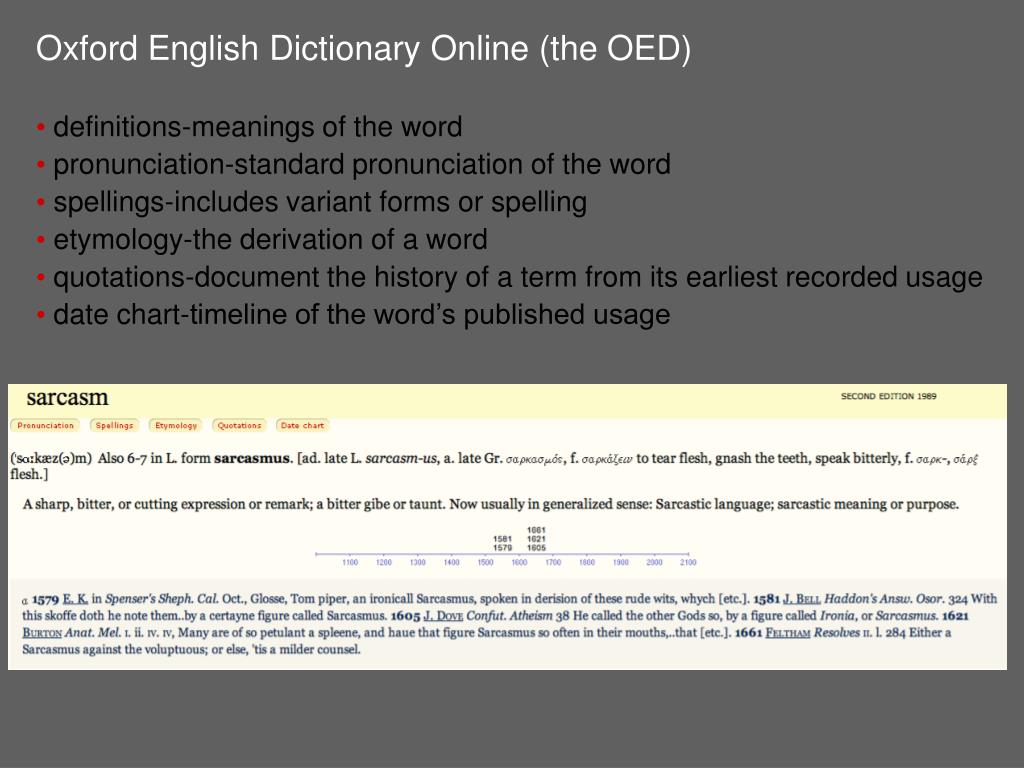Select the 1661 marker on date chart
The image size is (1024, 768).
click(536, 530)
